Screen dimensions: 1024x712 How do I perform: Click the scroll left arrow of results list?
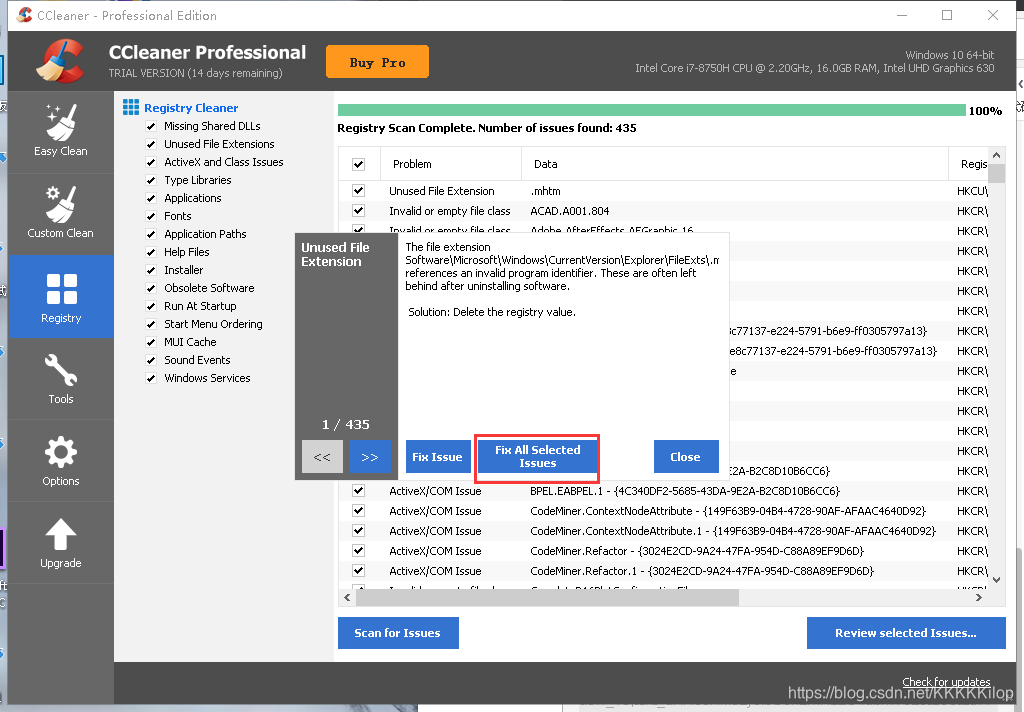[x=347, y=597]
